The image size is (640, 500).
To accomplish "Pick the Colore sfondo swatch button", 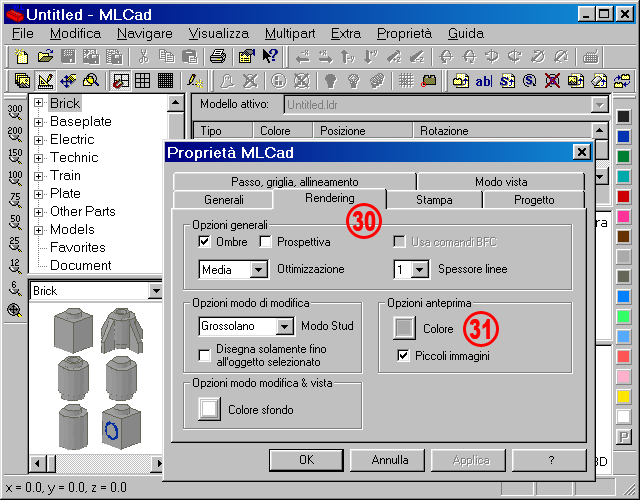I will pyautogui.click(x=209, y=409).
